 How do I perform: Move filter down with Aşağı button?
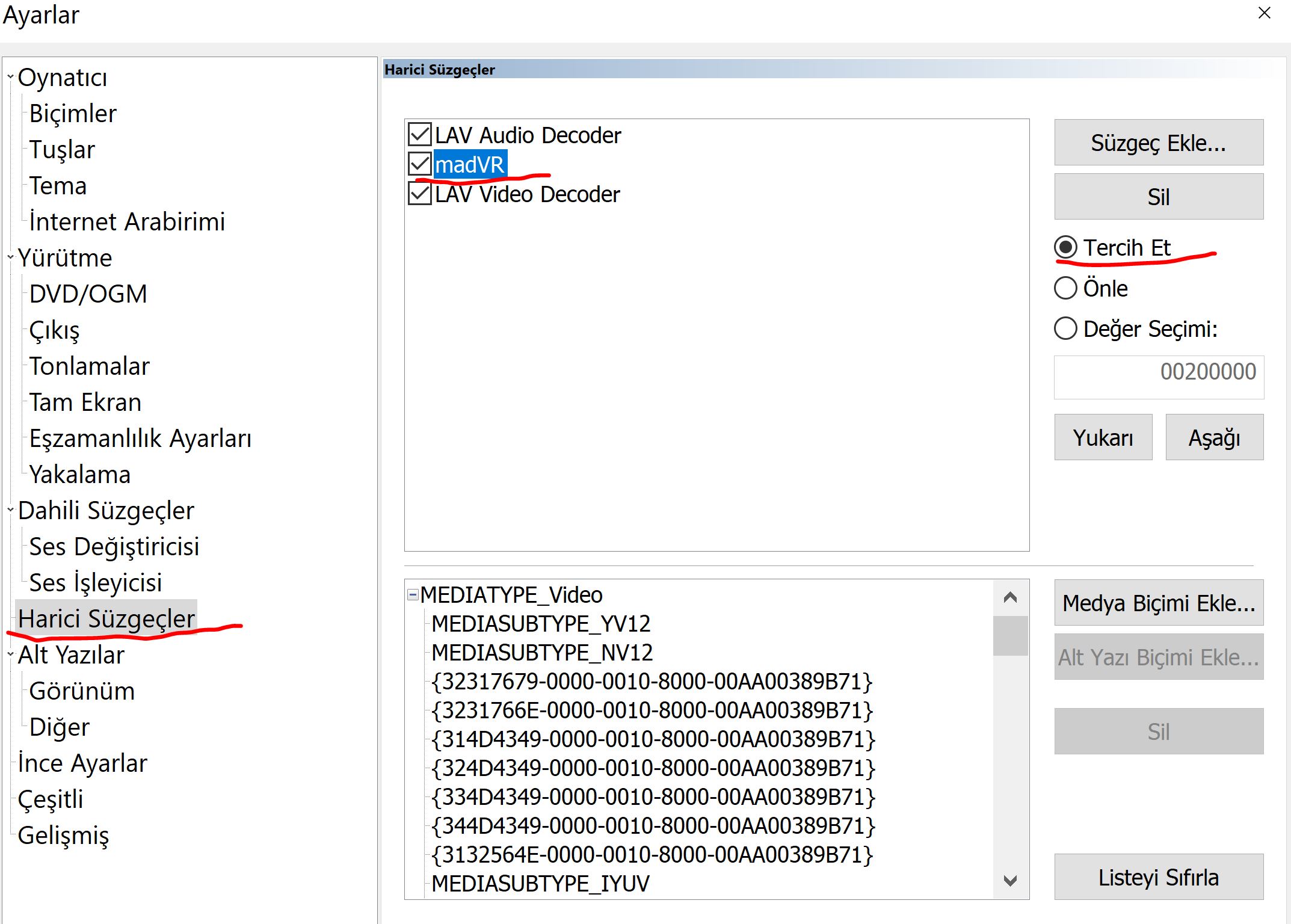click(x=1215, y=437)
